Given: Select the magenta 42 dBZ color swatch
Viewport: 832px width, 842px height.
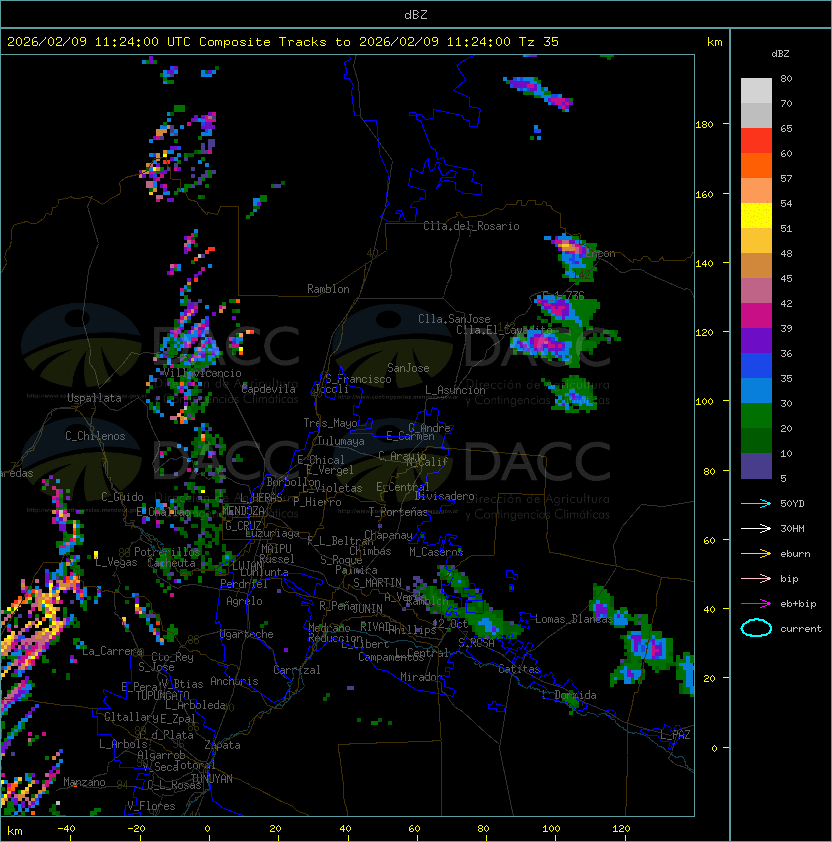Looking at the screenshot, I should [756, 315].
